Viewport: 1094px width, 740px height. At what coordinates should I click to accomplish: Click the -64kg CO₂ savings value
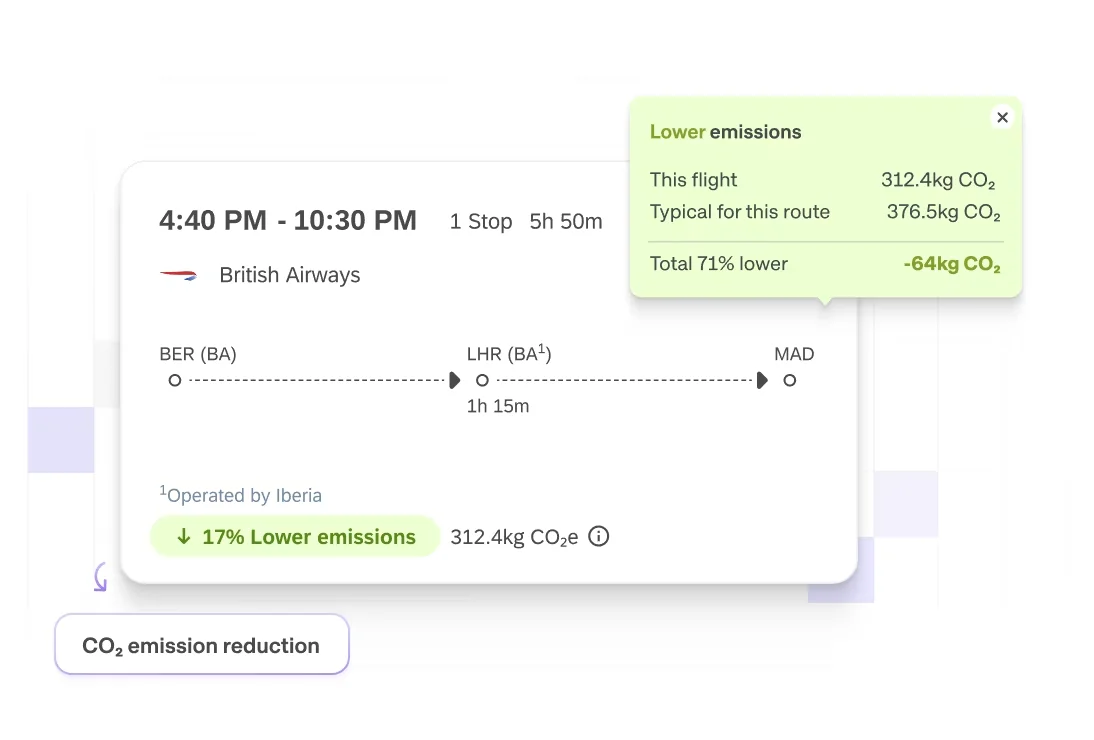click(952, 264)
